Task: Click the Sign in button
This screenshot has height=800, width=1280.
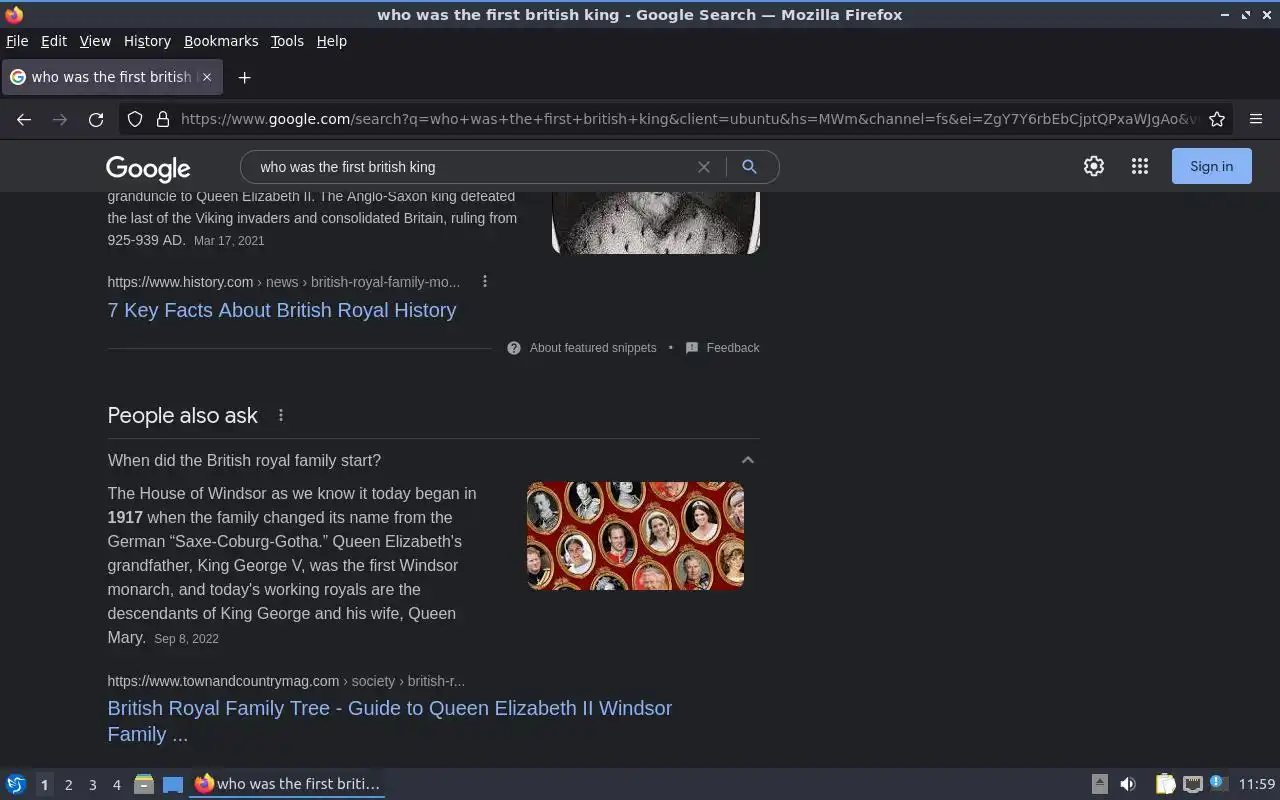Action: pyautogui.click(x=1211, y=166)
